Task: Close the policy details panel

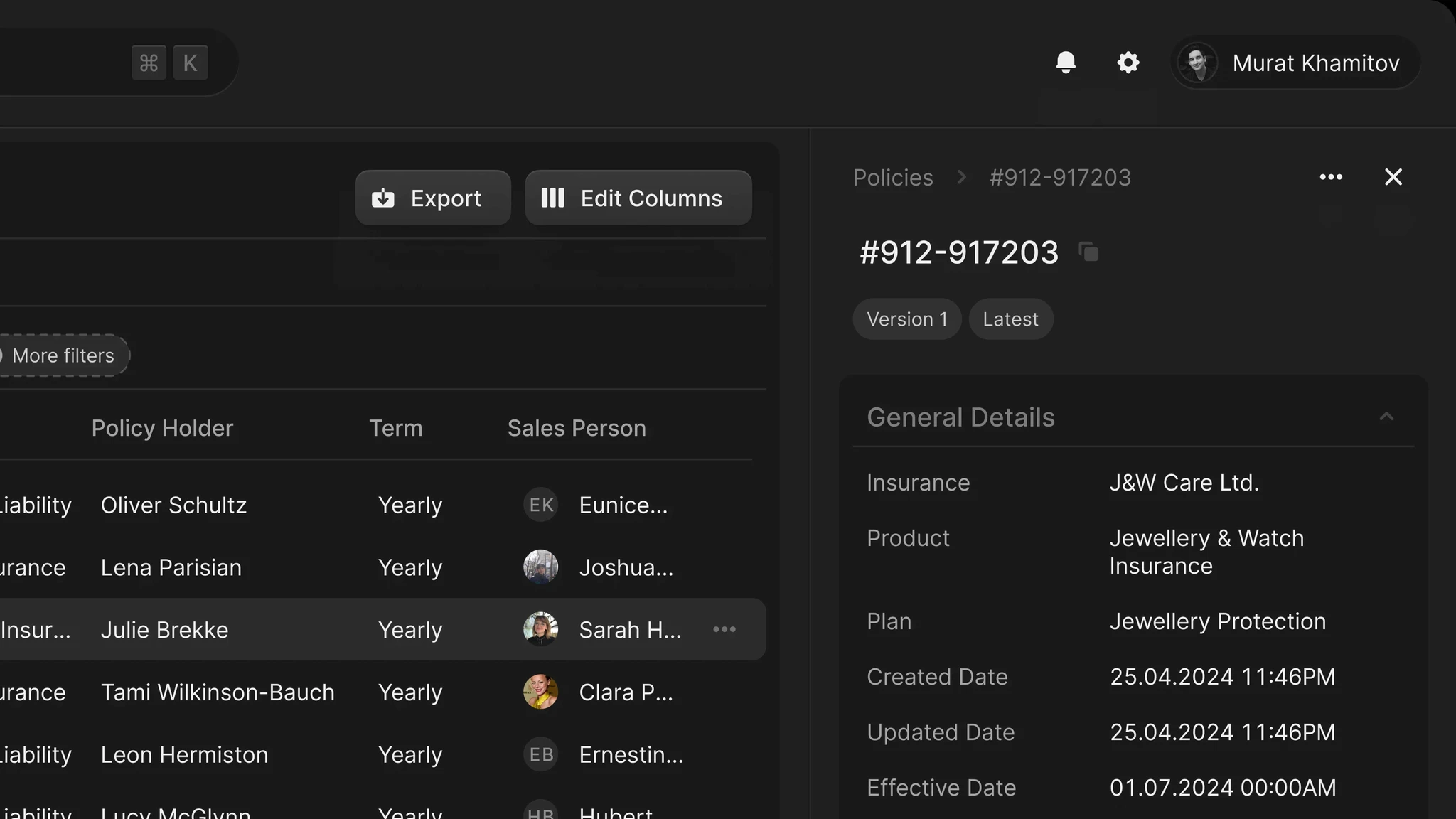Action: click(x=1393, y=177)
